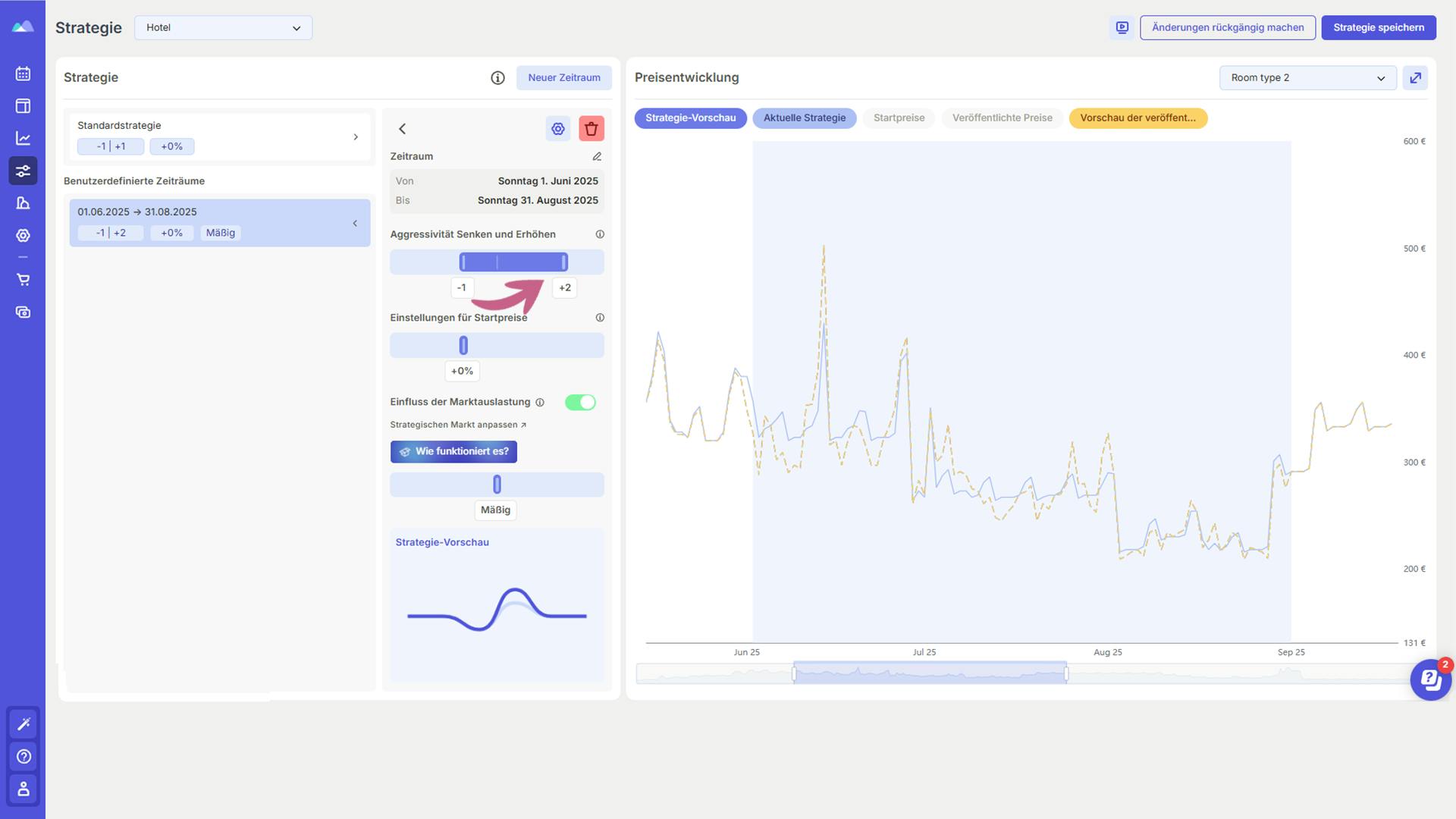Toggle the Strategie-Vorschau chart series
The width and height of the screenshot is (1456, 819).
[690, 118]
